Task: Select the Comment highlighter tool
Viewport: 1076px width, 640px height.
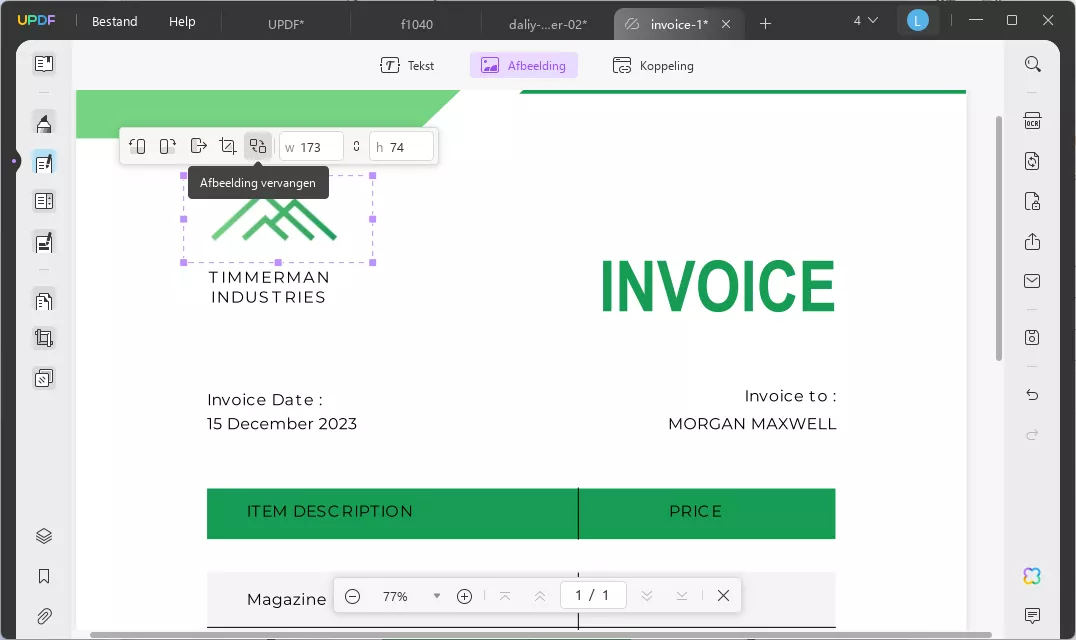Action: coord(44,123)
